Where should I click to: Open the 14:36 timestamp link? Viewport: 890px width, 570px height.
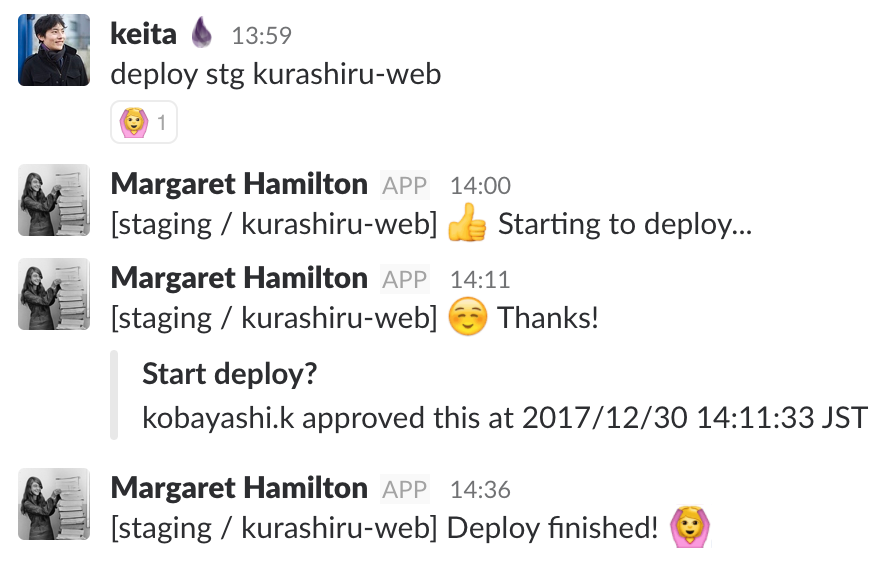tap(480, 490)
